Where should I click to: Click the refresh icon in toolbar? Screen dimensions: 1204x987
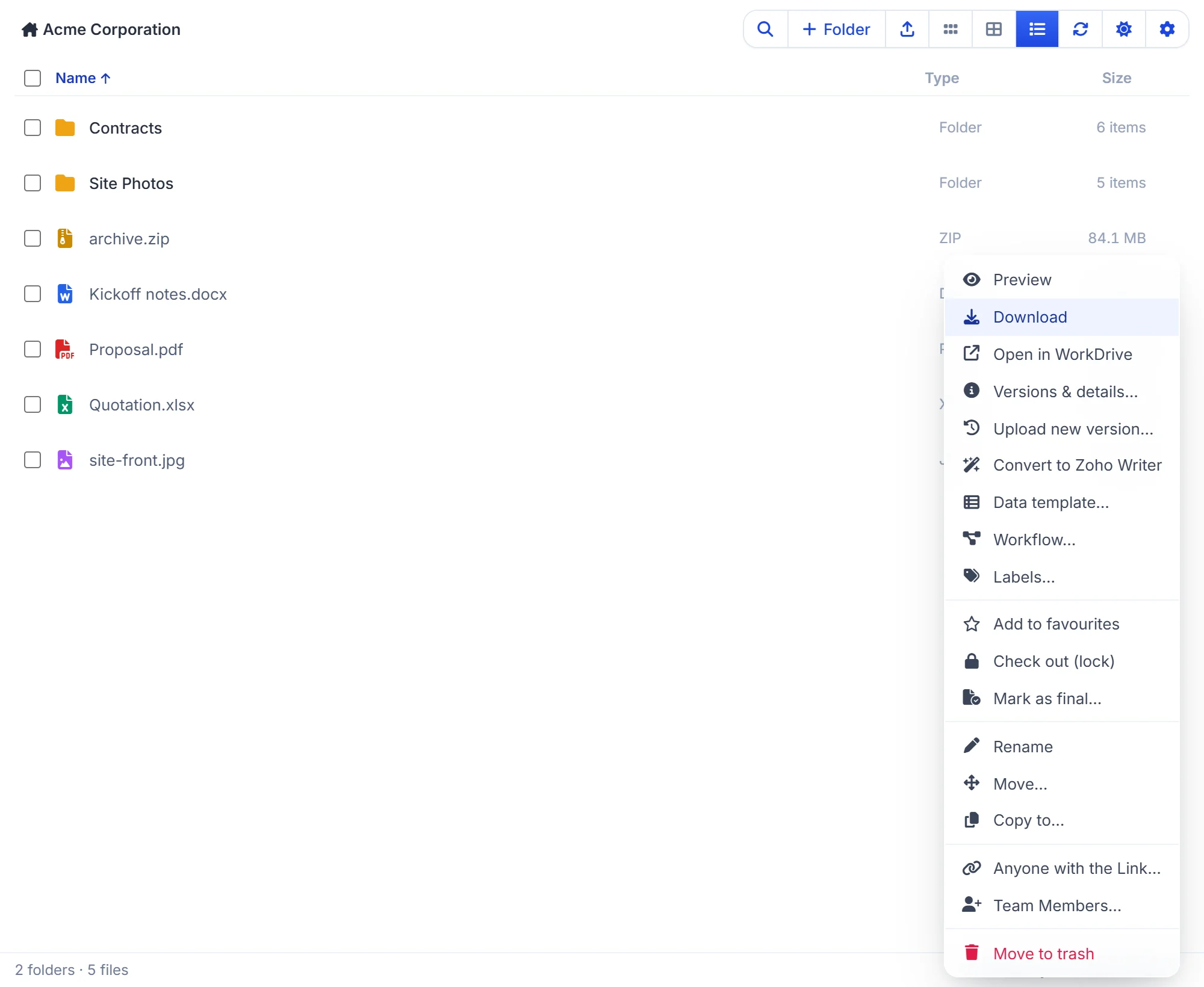pos(1081,29)
